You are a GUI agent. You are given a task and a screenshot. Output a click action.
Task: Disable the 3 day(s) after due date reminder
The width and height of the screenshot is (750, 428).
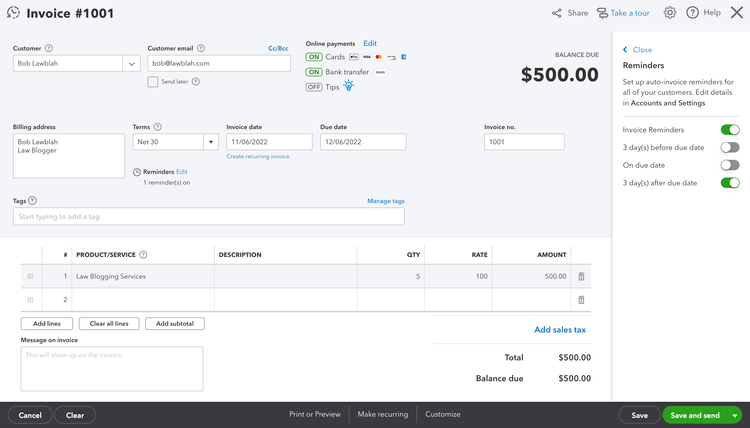click(x=730, y=183)
